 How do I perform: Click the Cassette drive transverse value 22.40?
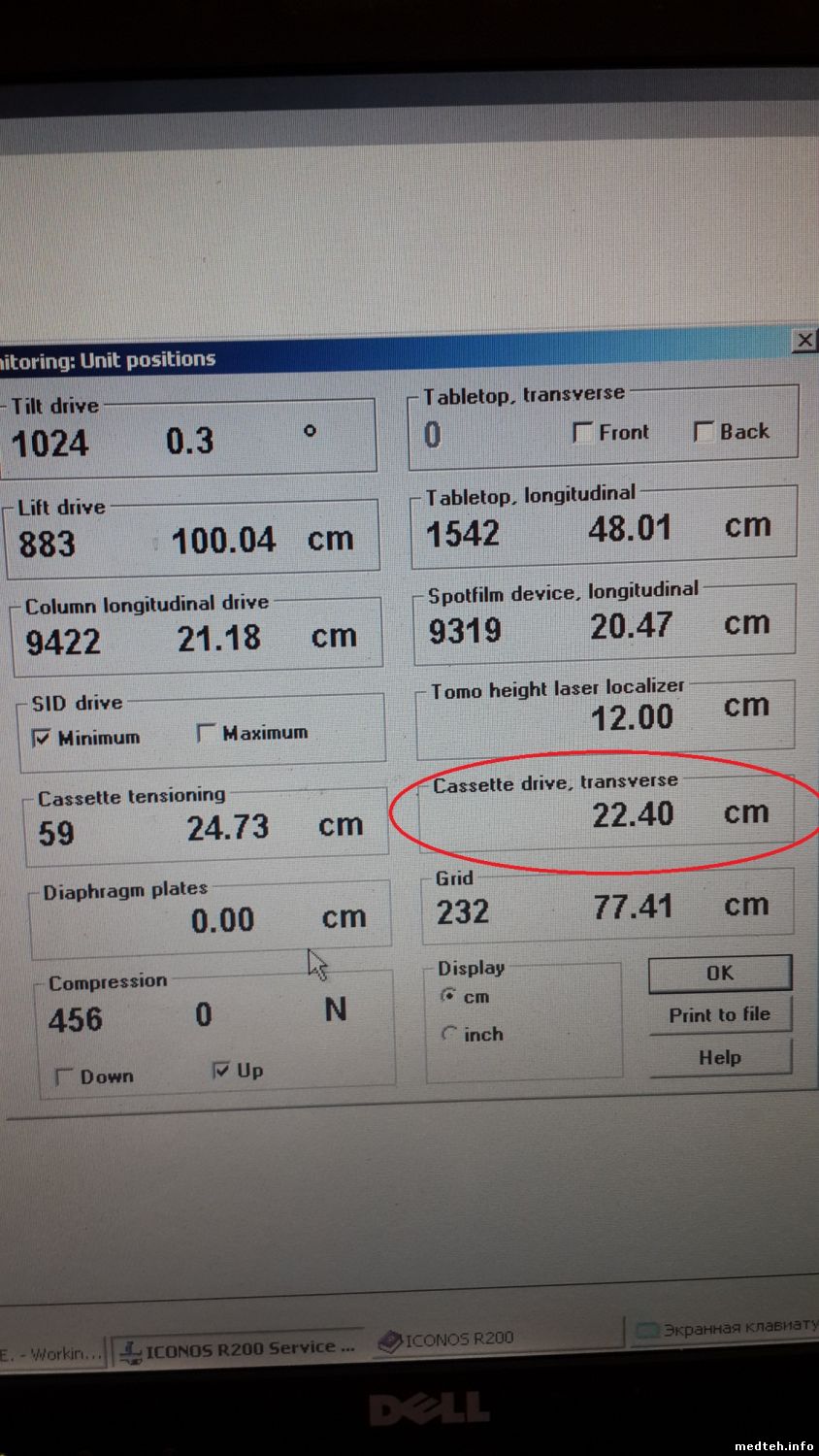point(633,814)
